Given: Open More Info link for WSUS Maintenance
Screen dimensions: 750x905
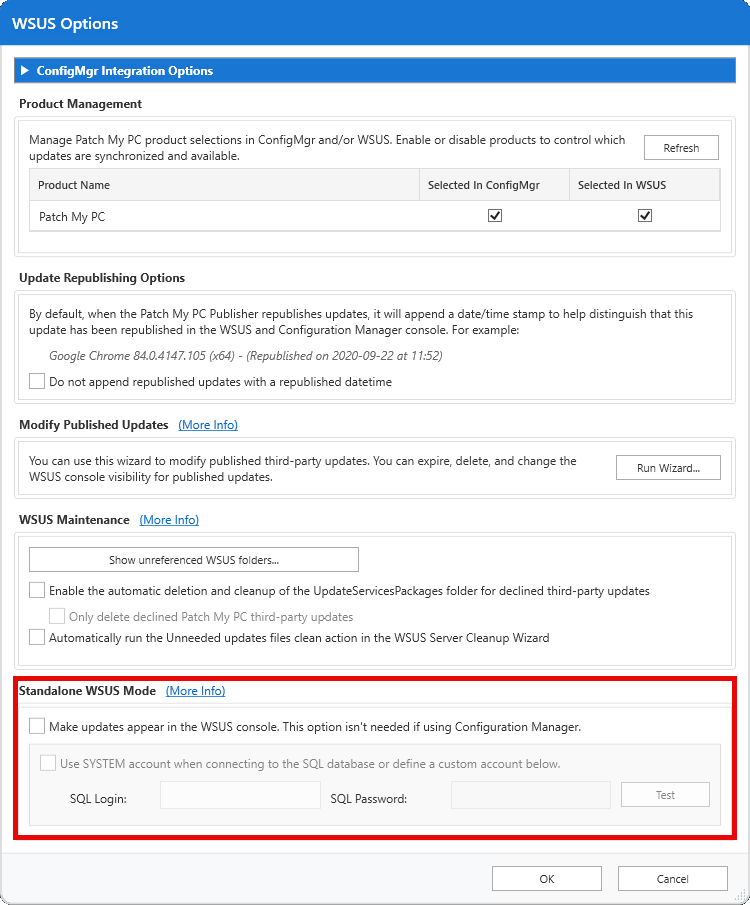Looking at the screenshot, I should point(169,520).
